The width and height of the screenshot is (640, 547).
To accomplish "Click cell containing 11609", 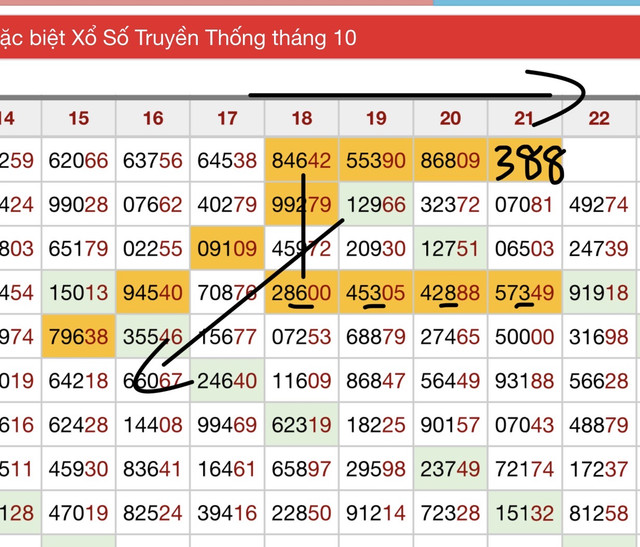I will pyautogui.click(x=302, y=380).
